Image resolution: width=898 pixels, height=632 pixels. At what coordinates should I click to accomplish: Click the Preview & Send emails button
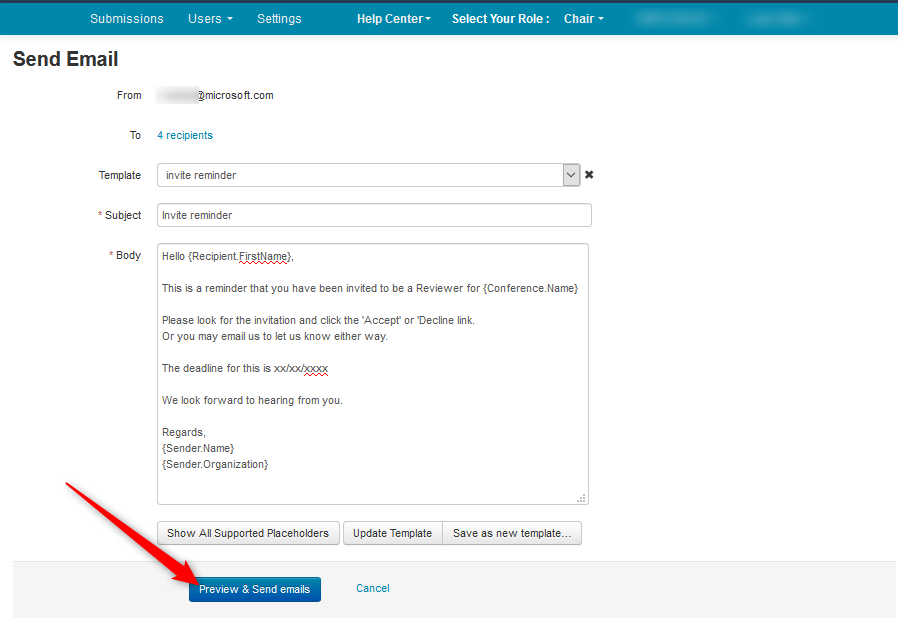255,589
